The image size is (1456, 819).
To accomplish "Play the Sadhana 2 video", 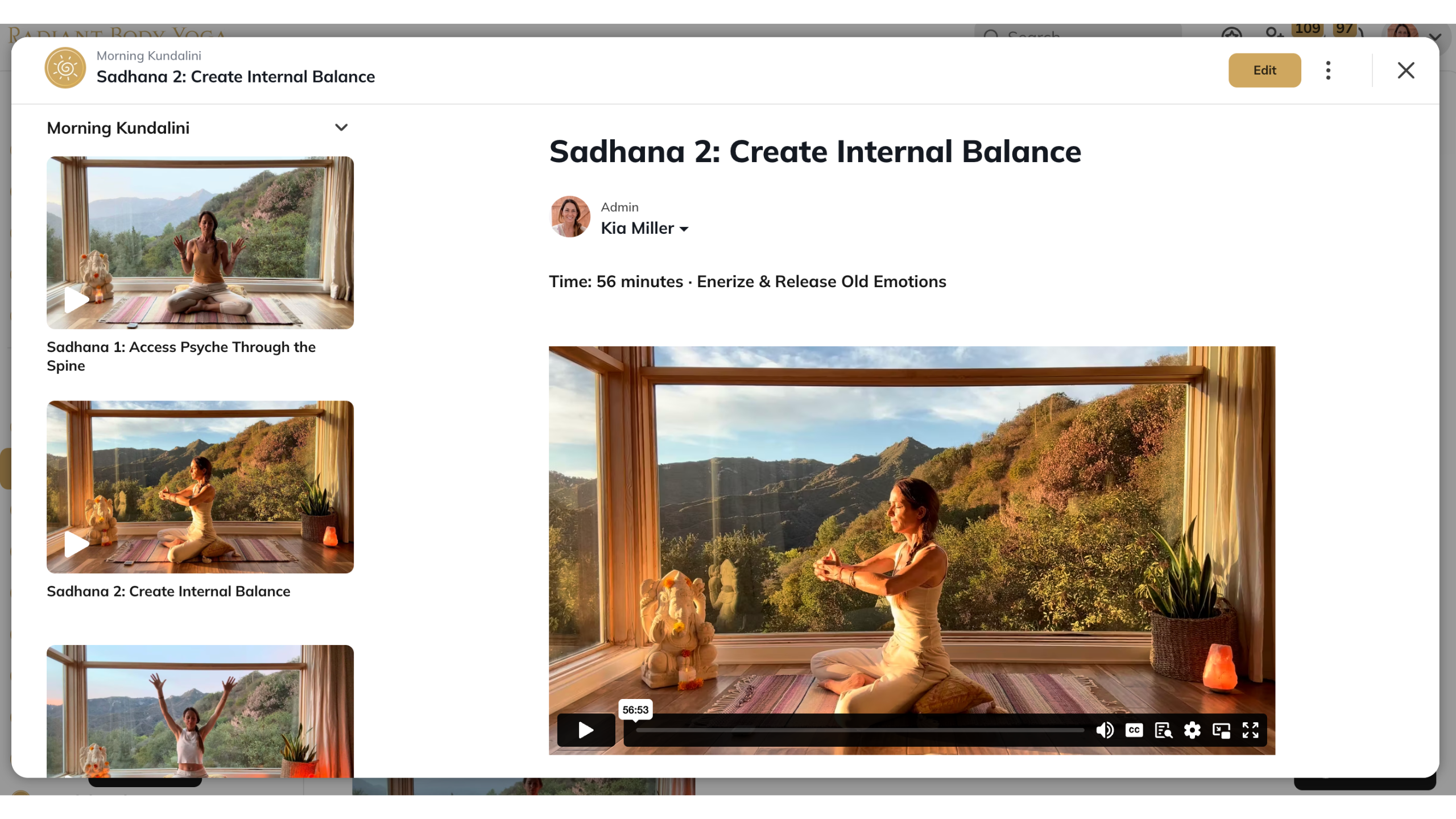I will 585,730.
